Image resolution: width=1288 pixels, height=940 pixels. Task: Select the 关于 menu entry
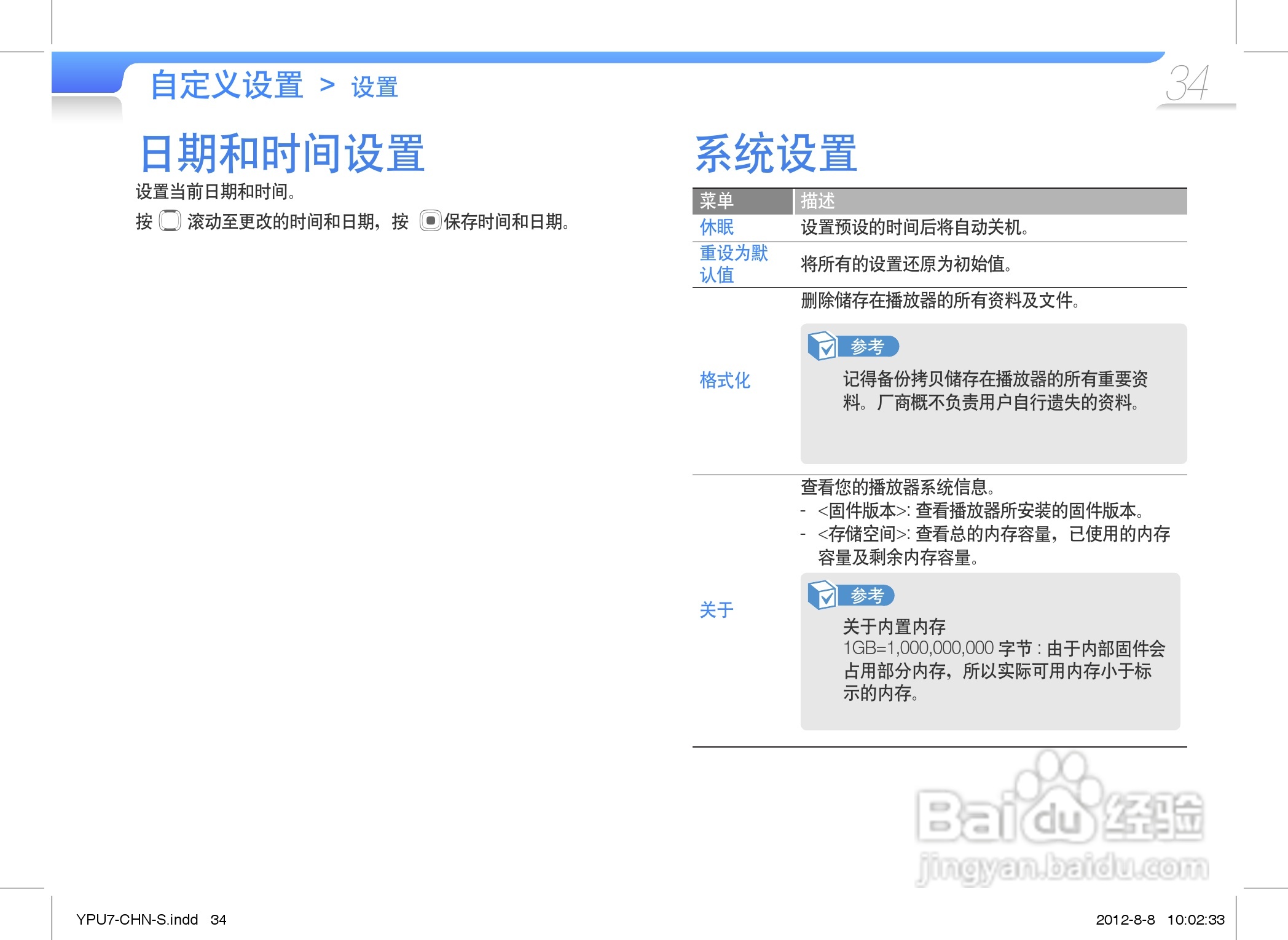click(x=717, y=610)
